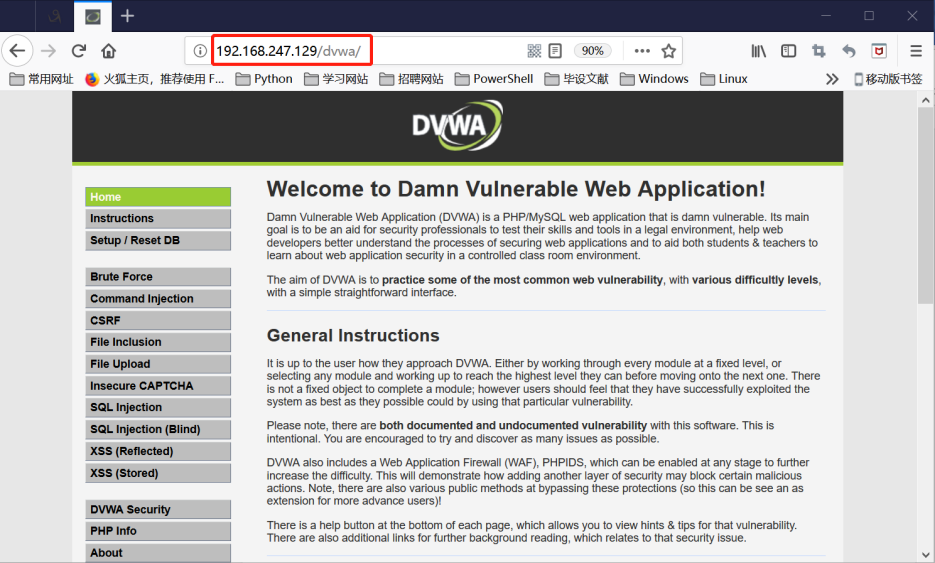
Task: Click the forward navigation arrow
Action: pyautogui.click(x=48, y=51)
